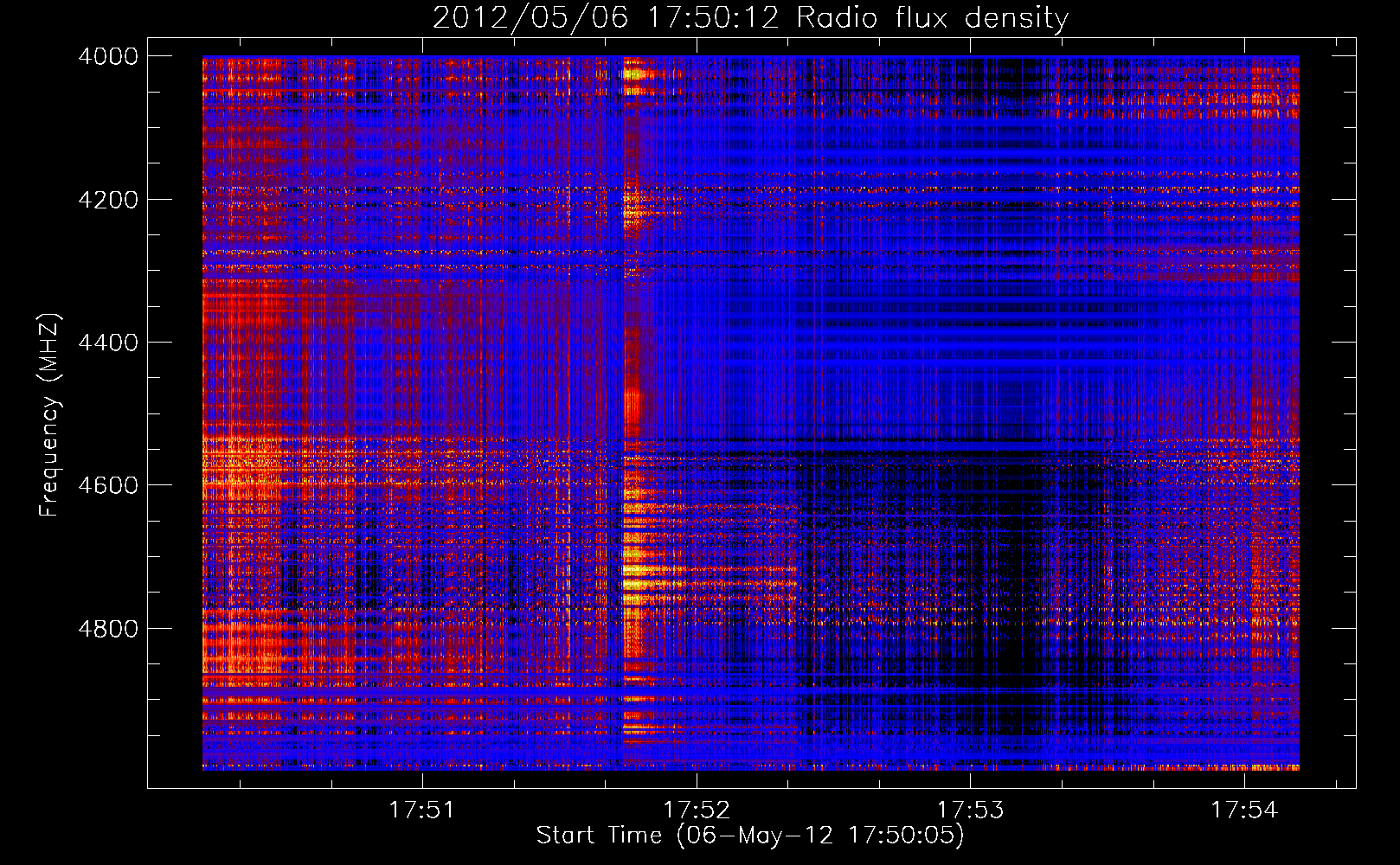Click the plot title "2012/05/06 17:50:12 Radio flux density"
Viewport: 1400px width, 865px height.
coord(750,17)
